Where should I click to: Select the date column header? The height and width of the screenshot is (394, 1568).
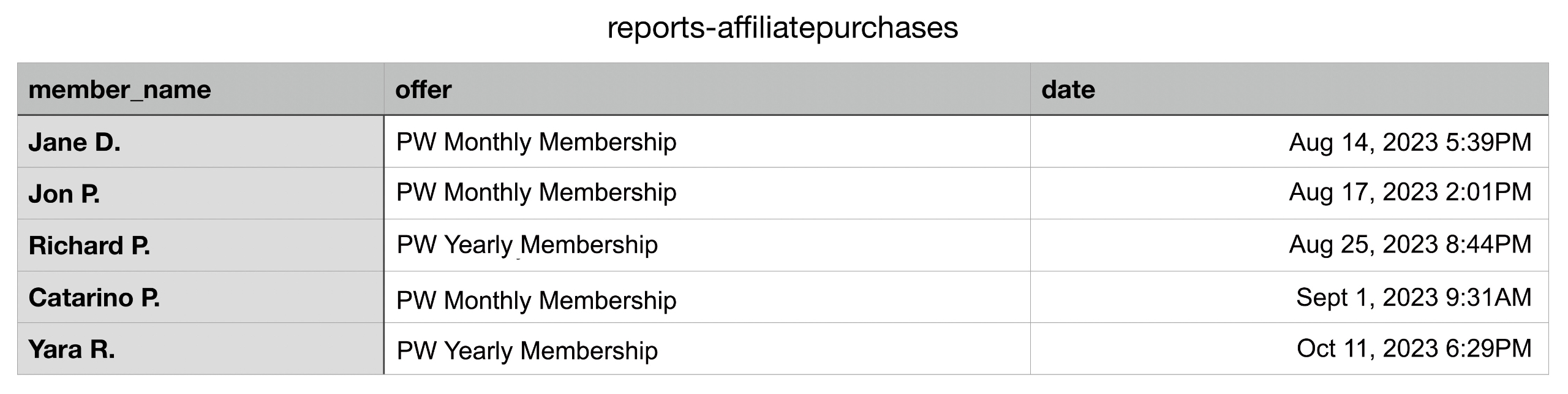click(1068, 89)
